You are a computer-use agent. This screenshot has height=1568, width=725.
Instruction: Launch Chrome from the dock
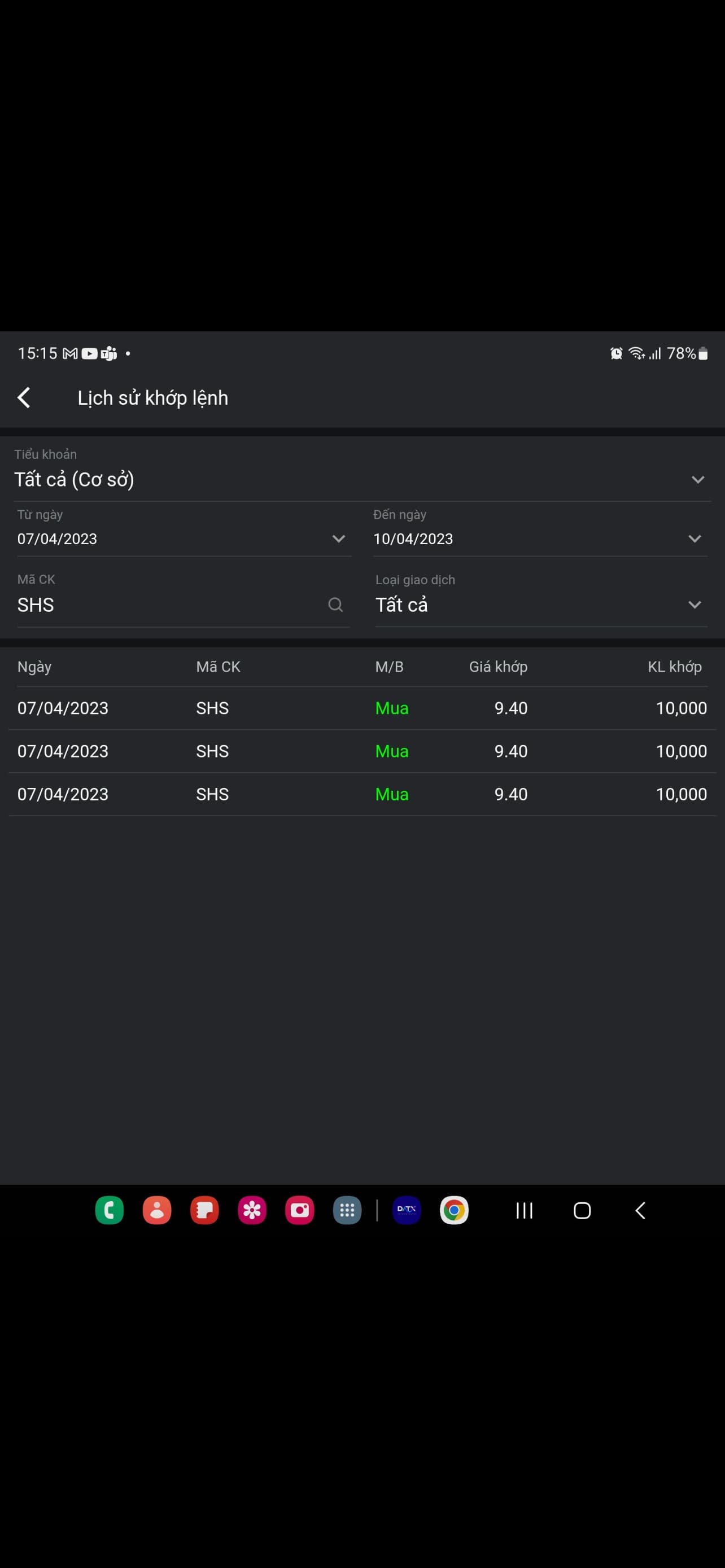(454, 1210)
